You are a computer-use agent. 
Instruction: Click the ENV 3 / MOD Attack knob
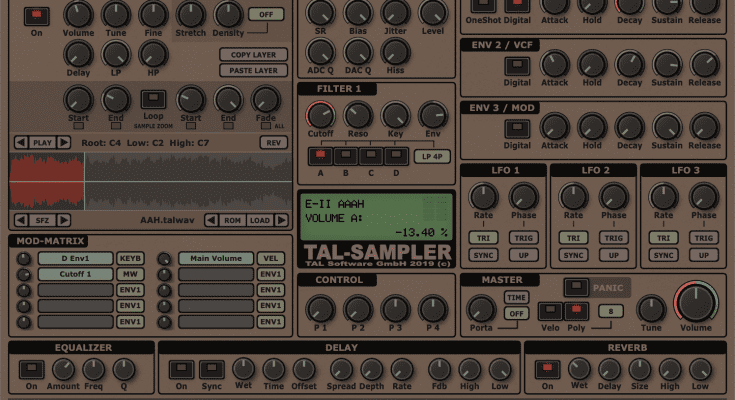tap(555, 127)
